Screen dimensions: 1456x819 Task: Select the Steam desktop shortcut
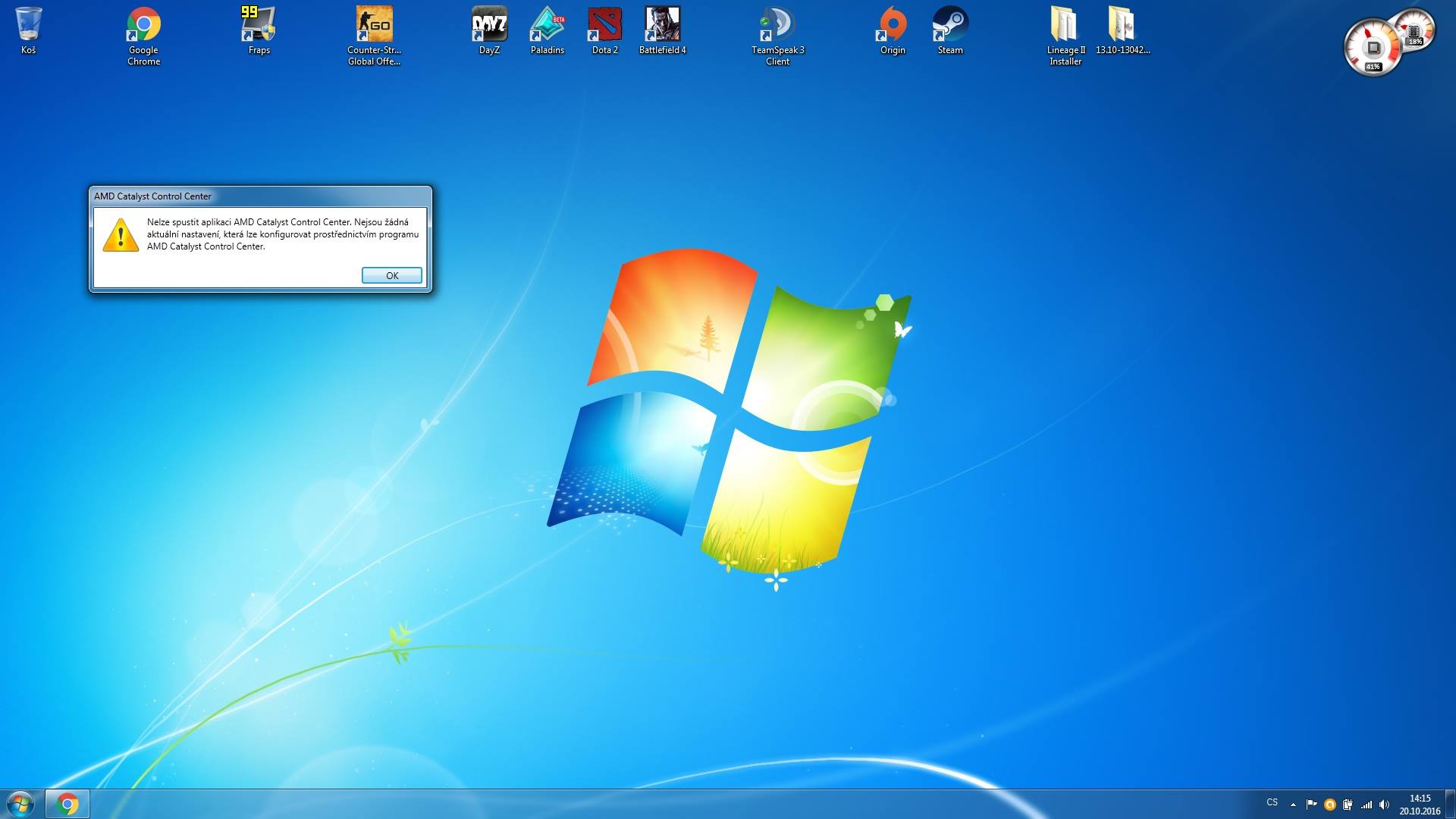point(950,31)
